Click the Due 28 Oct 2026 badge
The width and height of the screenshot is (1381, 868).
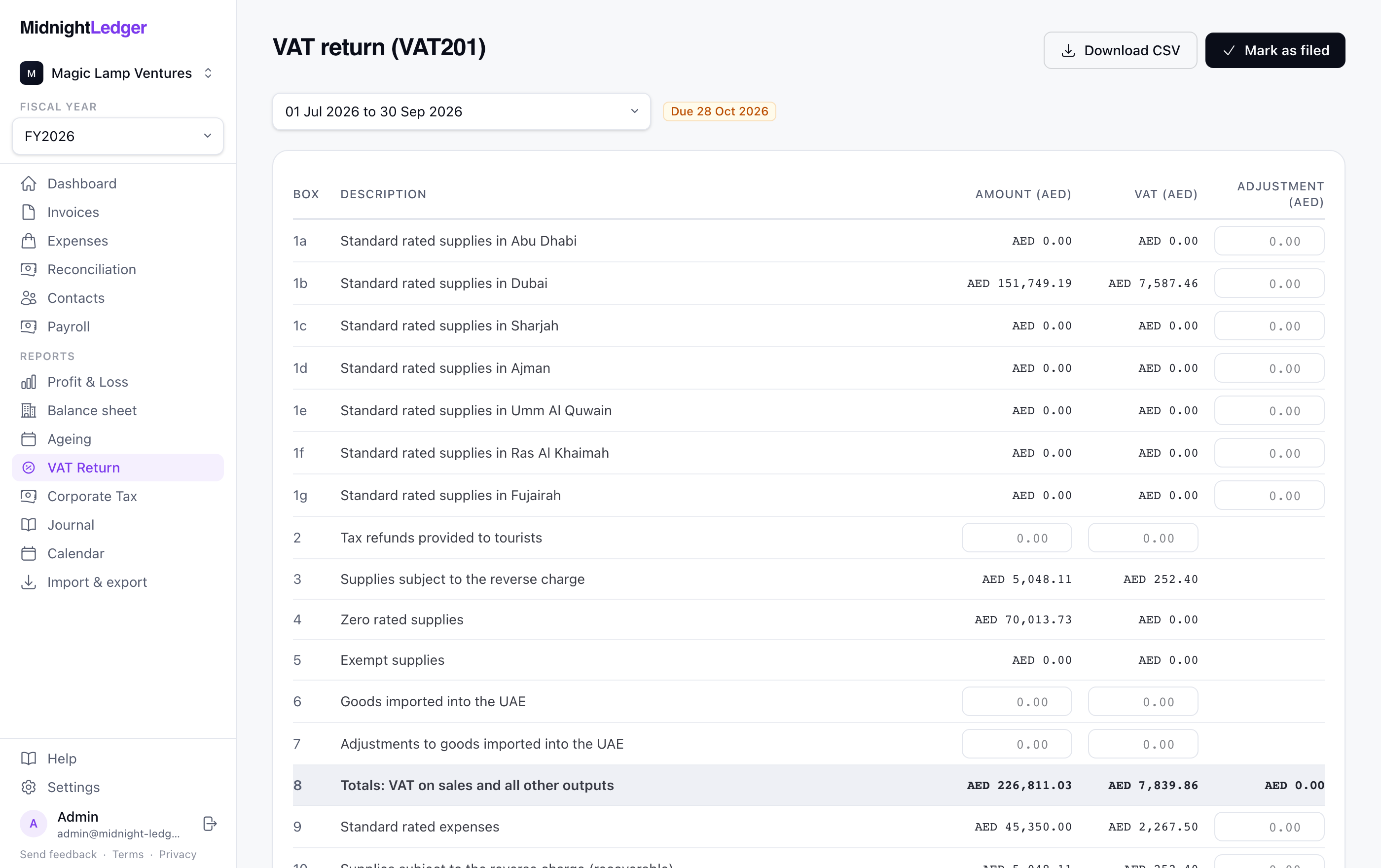point(719,111)
